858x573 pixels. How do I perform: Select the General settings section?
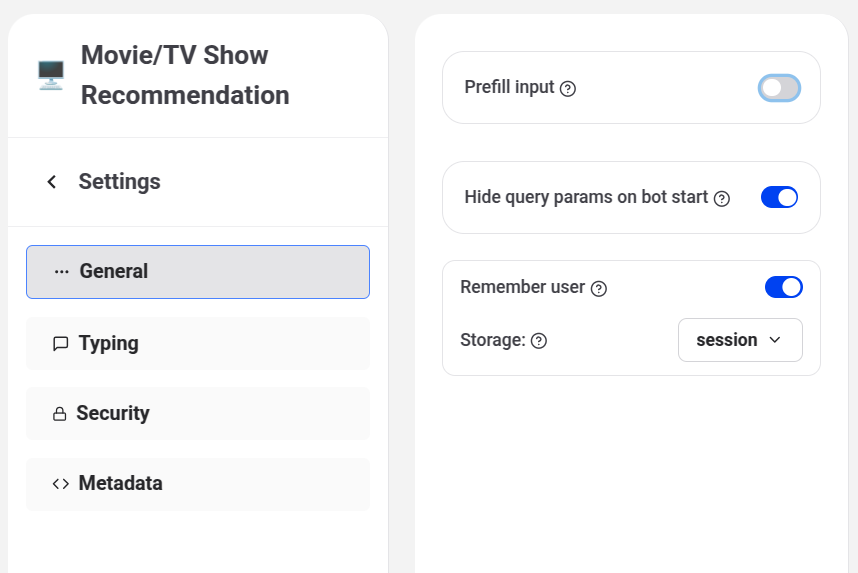coord(198,272)
